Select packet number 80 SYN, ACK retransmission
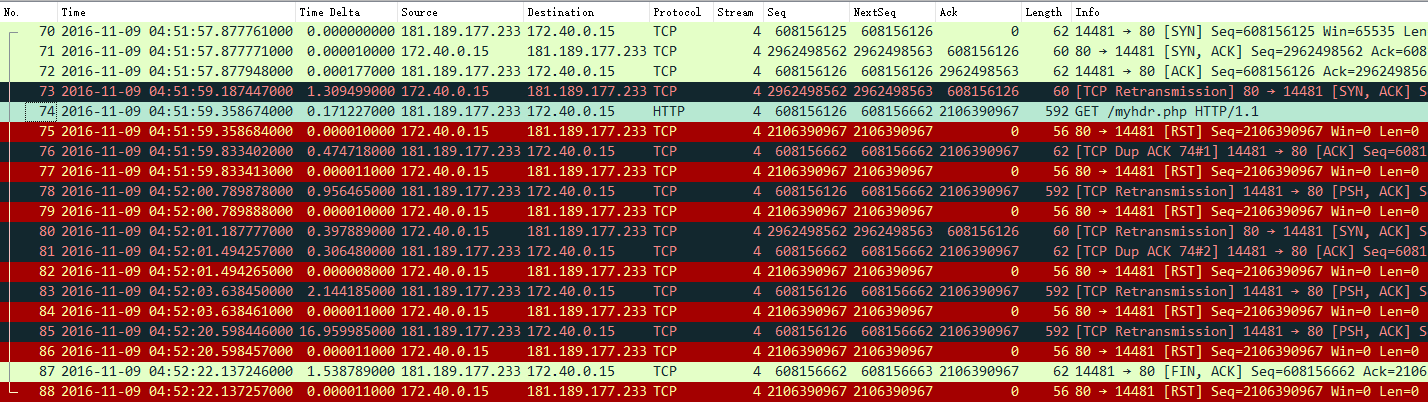The width and height of the screenshot is (1428, 404). click(x=714, y=231)
